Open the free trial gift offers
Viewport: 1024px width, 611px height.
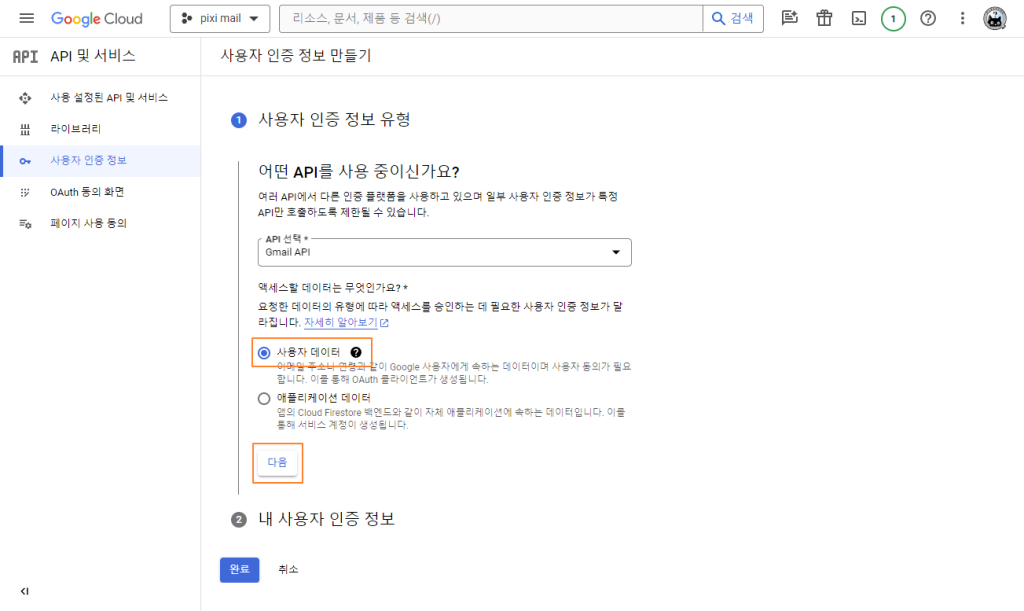pyautogui.click(x=823, y=18)
